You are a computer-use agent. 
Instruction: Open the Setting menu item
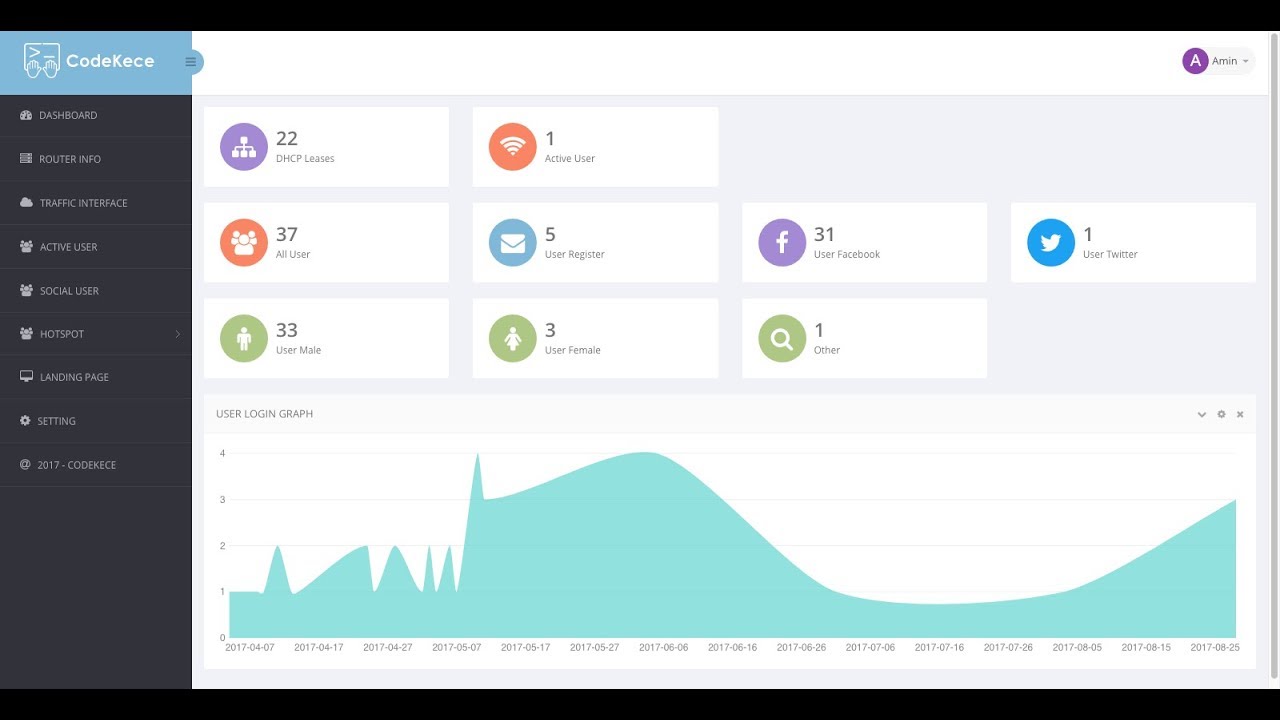point(95,421)
